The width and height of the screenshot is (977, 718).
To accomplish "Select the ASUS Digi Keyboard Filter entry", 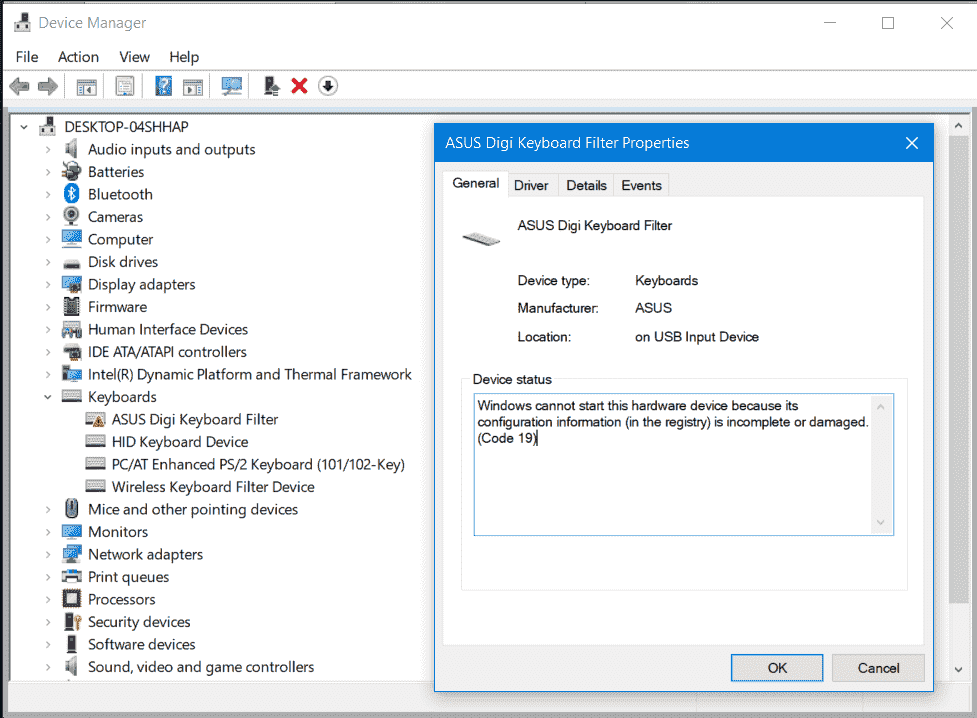I will coord(195,419).
